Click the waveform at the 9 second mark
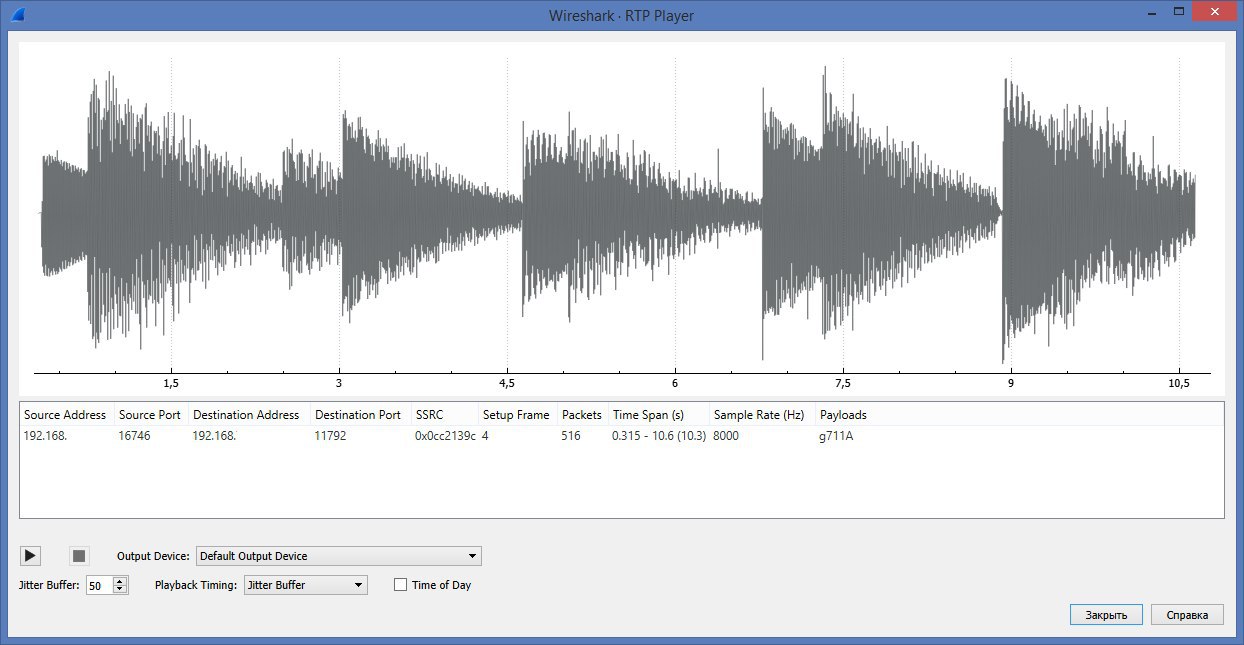 click(1010, 212)
